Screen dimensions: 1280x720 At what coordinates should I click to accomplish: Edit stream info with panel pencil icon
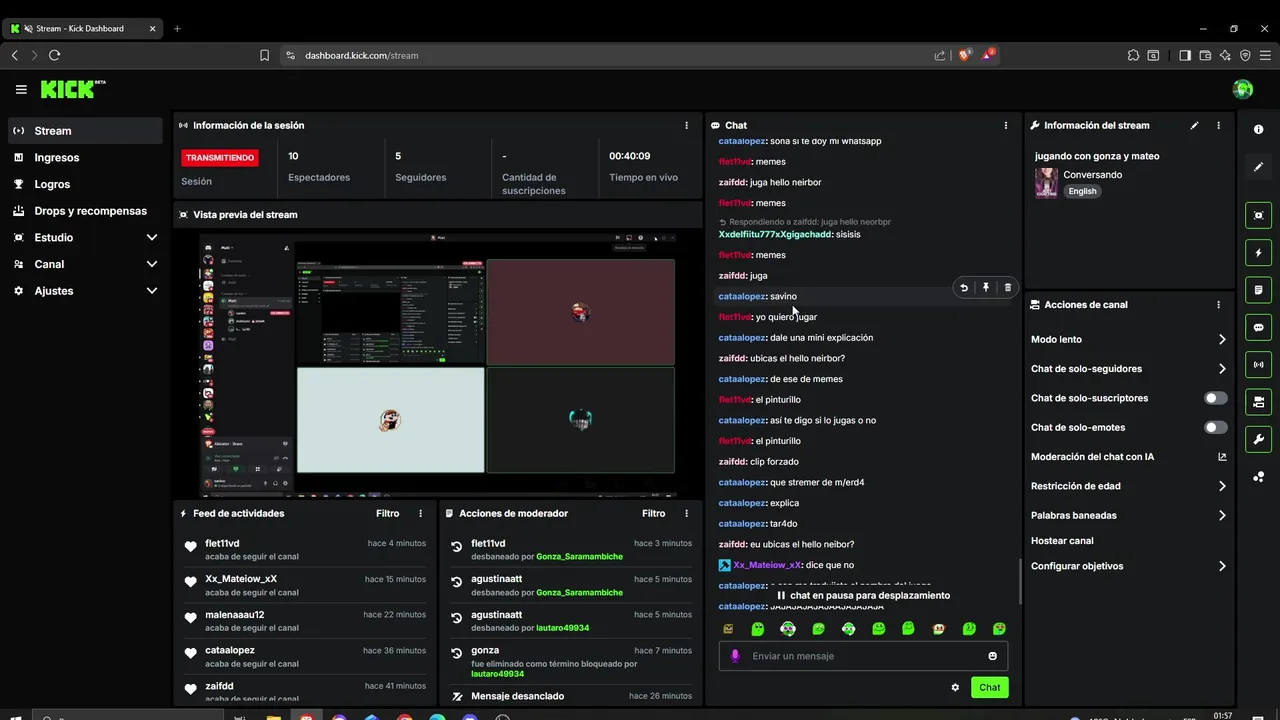pyautogui.click(x=1194, y=126)
